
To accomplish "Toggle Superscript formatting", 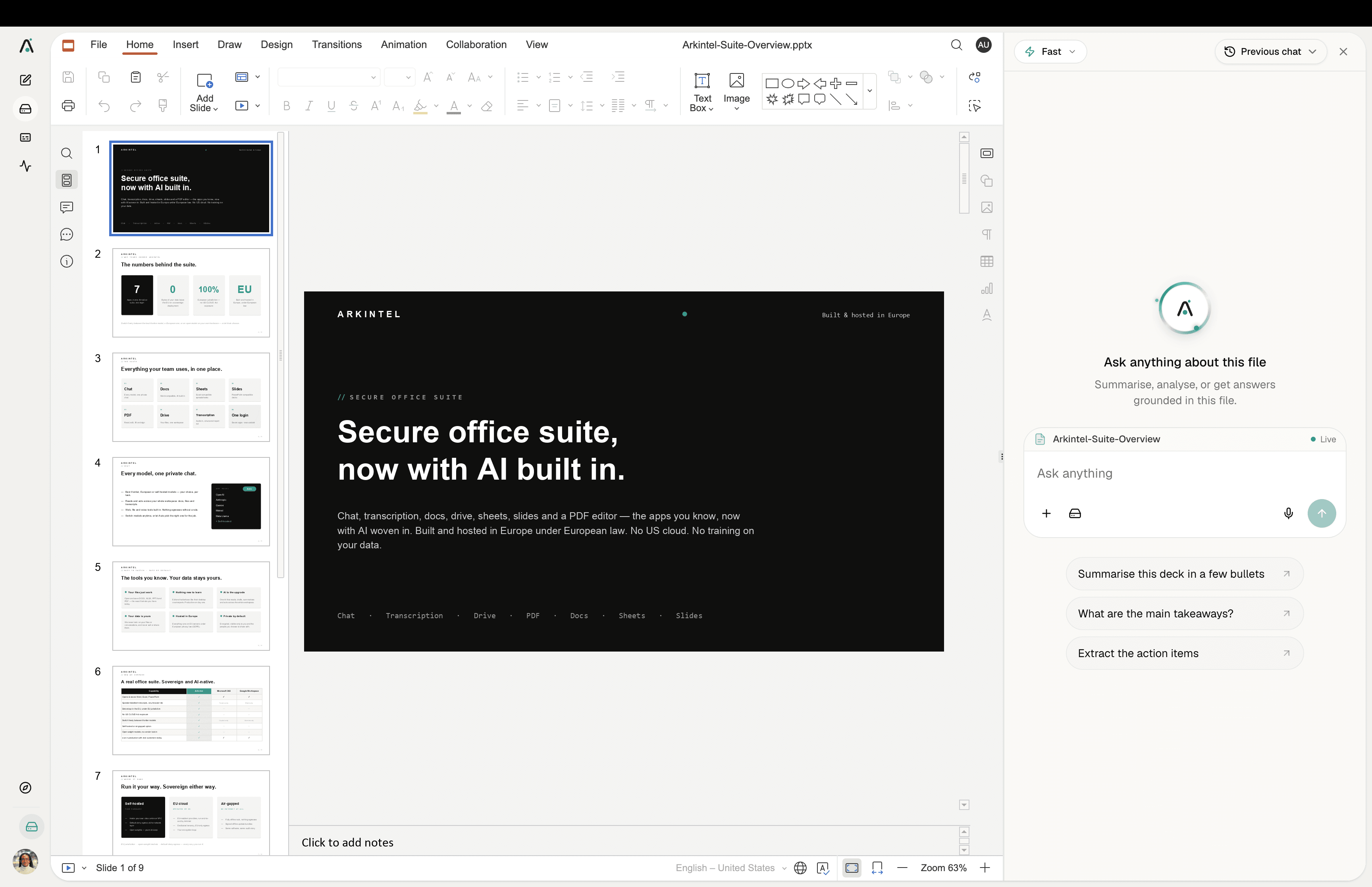I will pos(376,106).
